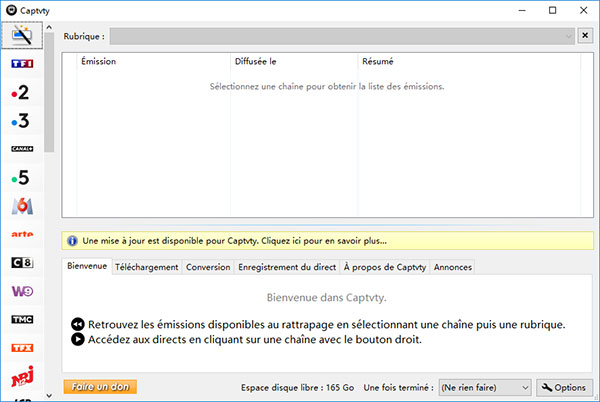Image resolution: width=600 pixels, height=402 pixels.
Task: Open the 'Une fois terminé' combo box
Action: pos(485,387)
